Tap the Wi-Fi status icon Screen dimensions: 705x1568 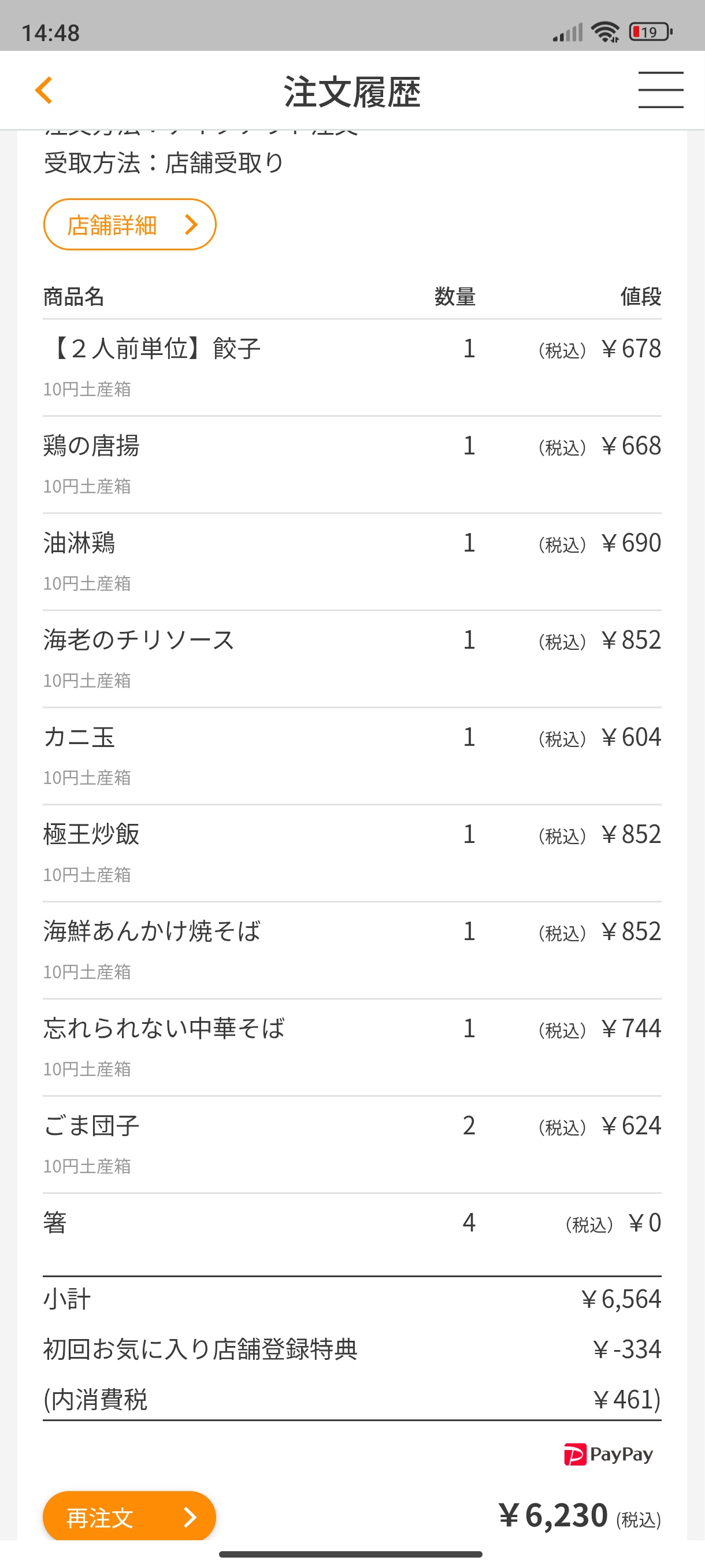(x=605, y=31)
